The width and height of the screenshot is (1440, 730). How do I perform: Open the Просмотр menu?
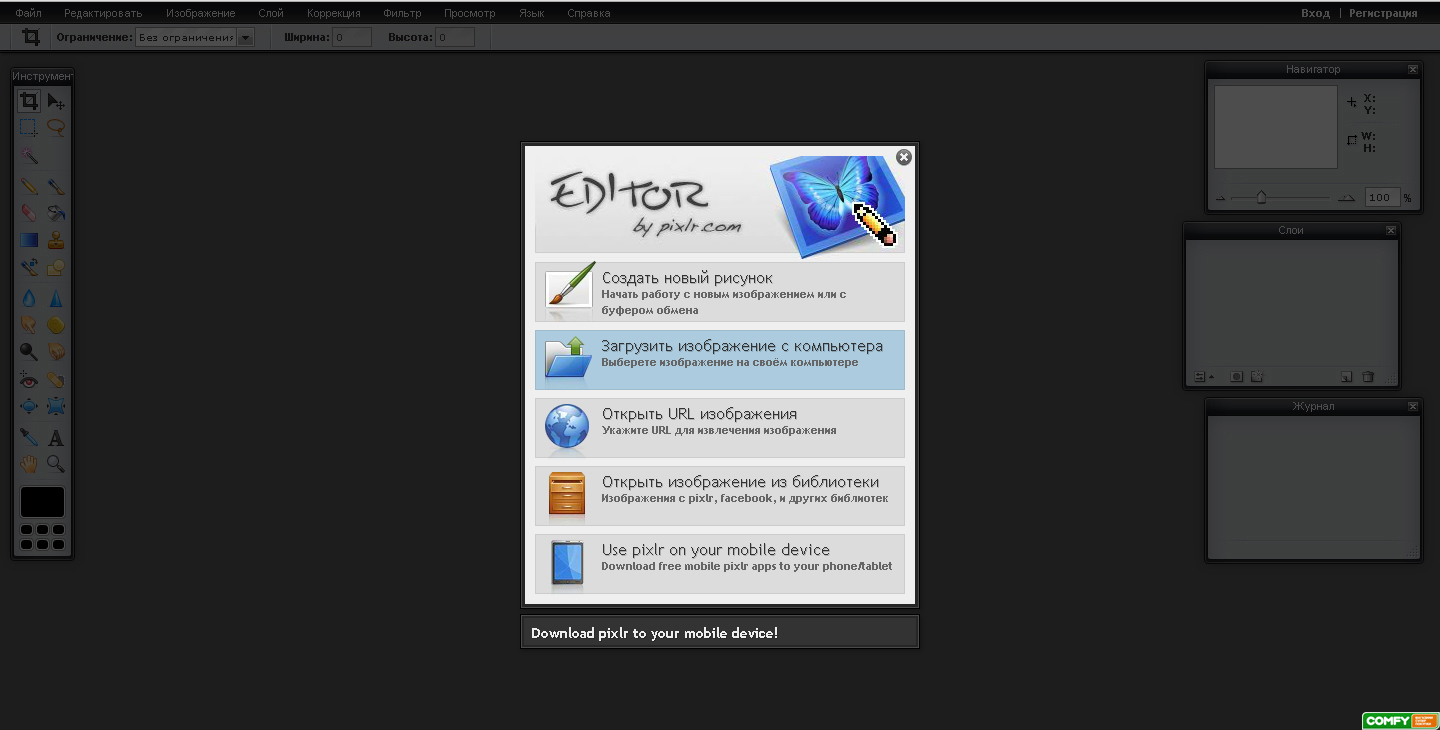tap(470, 13)
